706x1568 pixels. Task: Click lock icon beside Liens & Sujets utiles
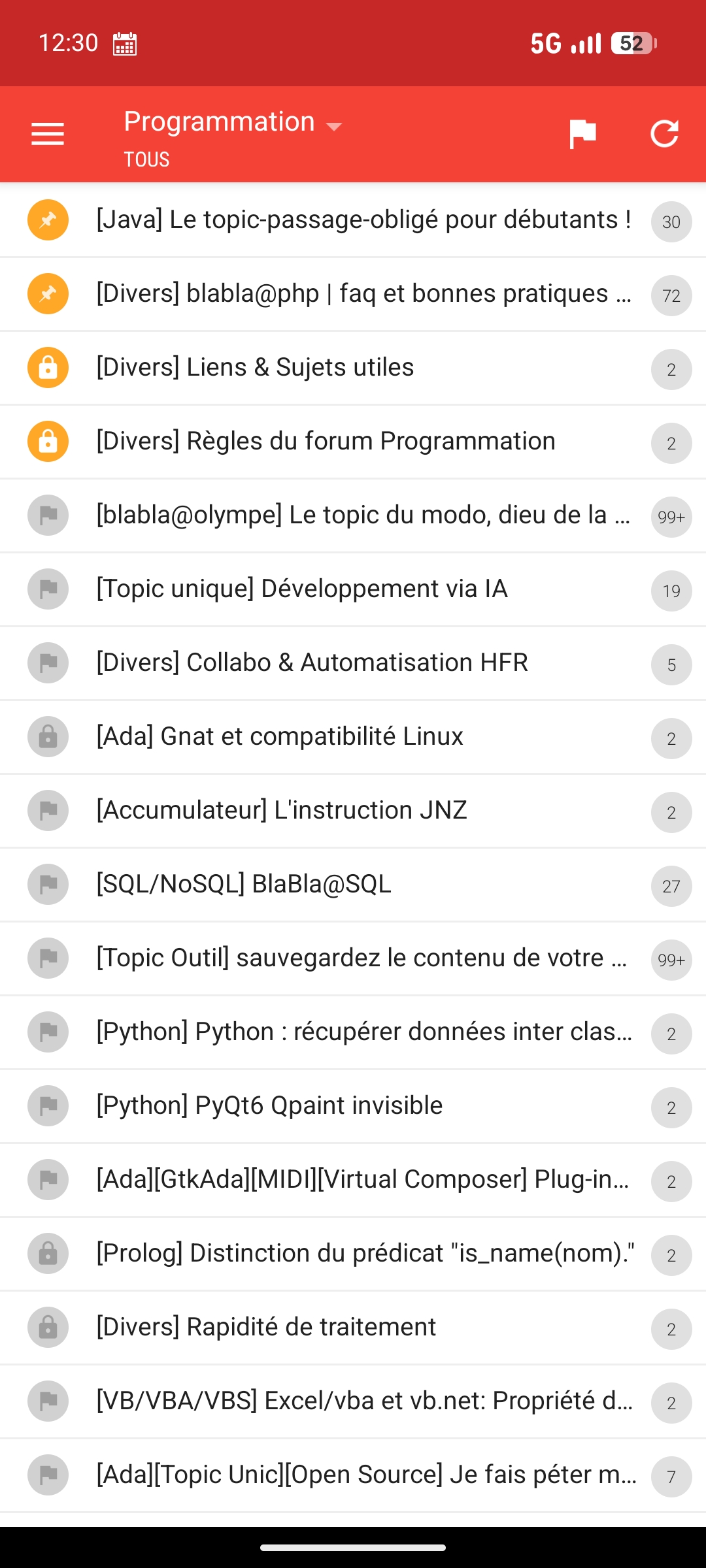48,367
